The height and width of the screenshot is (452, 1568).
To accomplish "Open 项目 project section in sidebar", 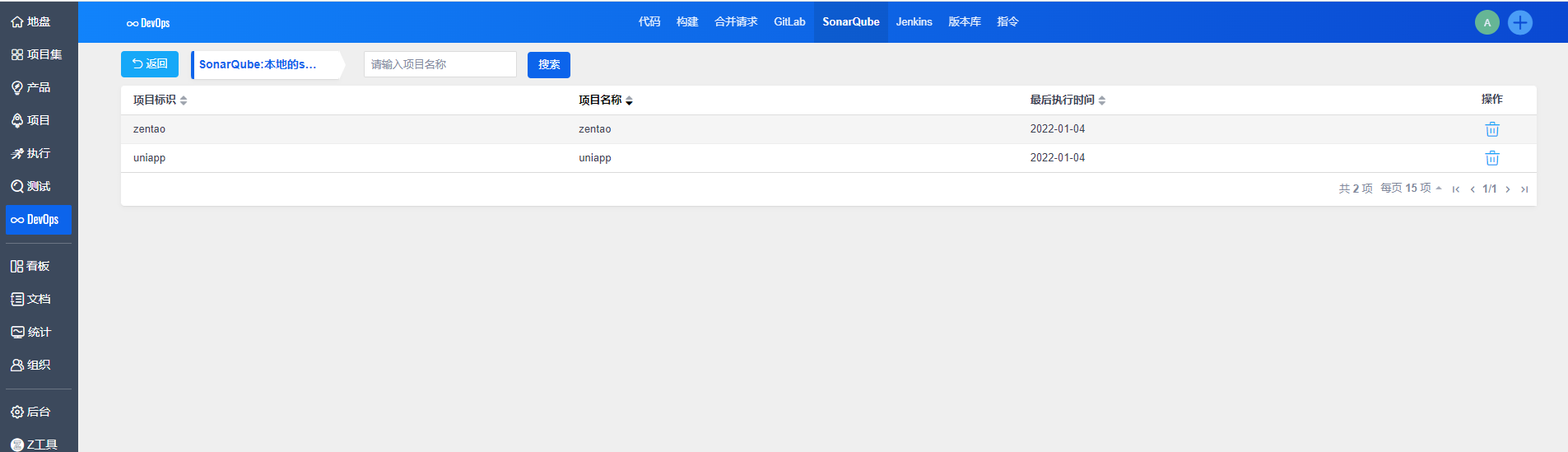I will pyautogui.click(x=31, y=120).
